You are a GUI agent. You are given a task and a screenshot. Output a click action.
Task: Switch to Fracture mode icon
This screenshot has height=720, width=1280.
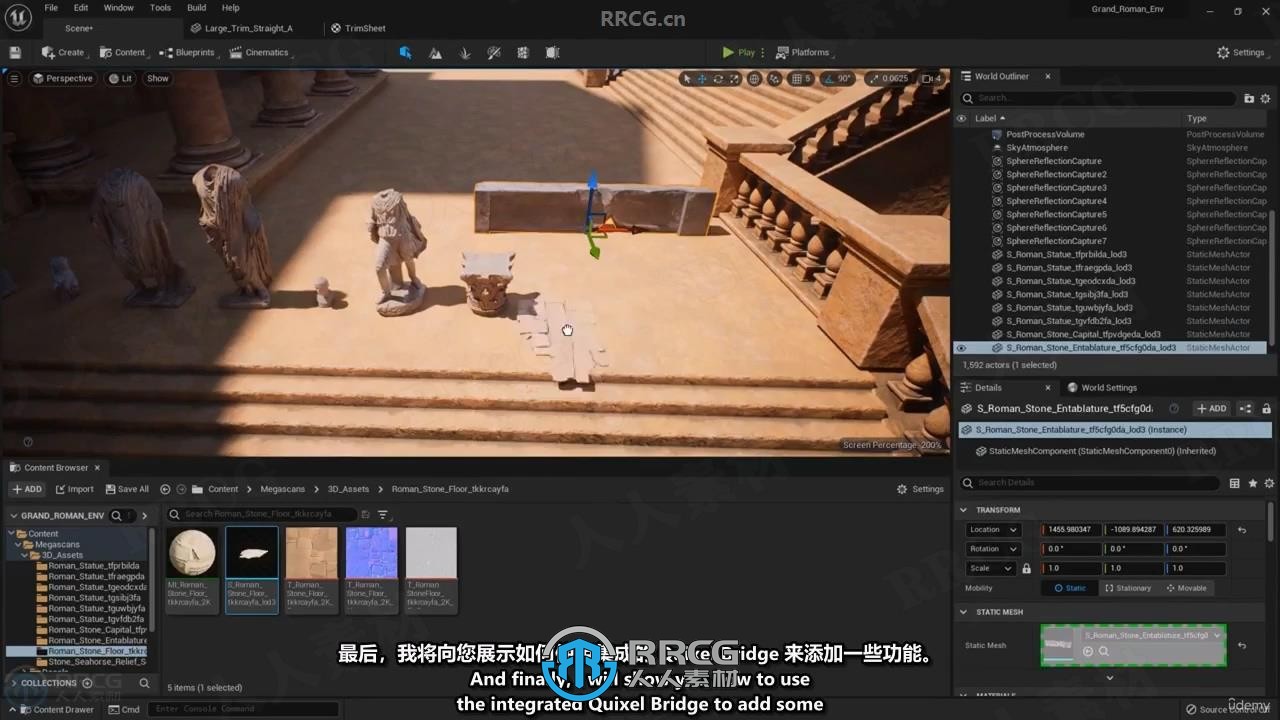pos(523,52)
